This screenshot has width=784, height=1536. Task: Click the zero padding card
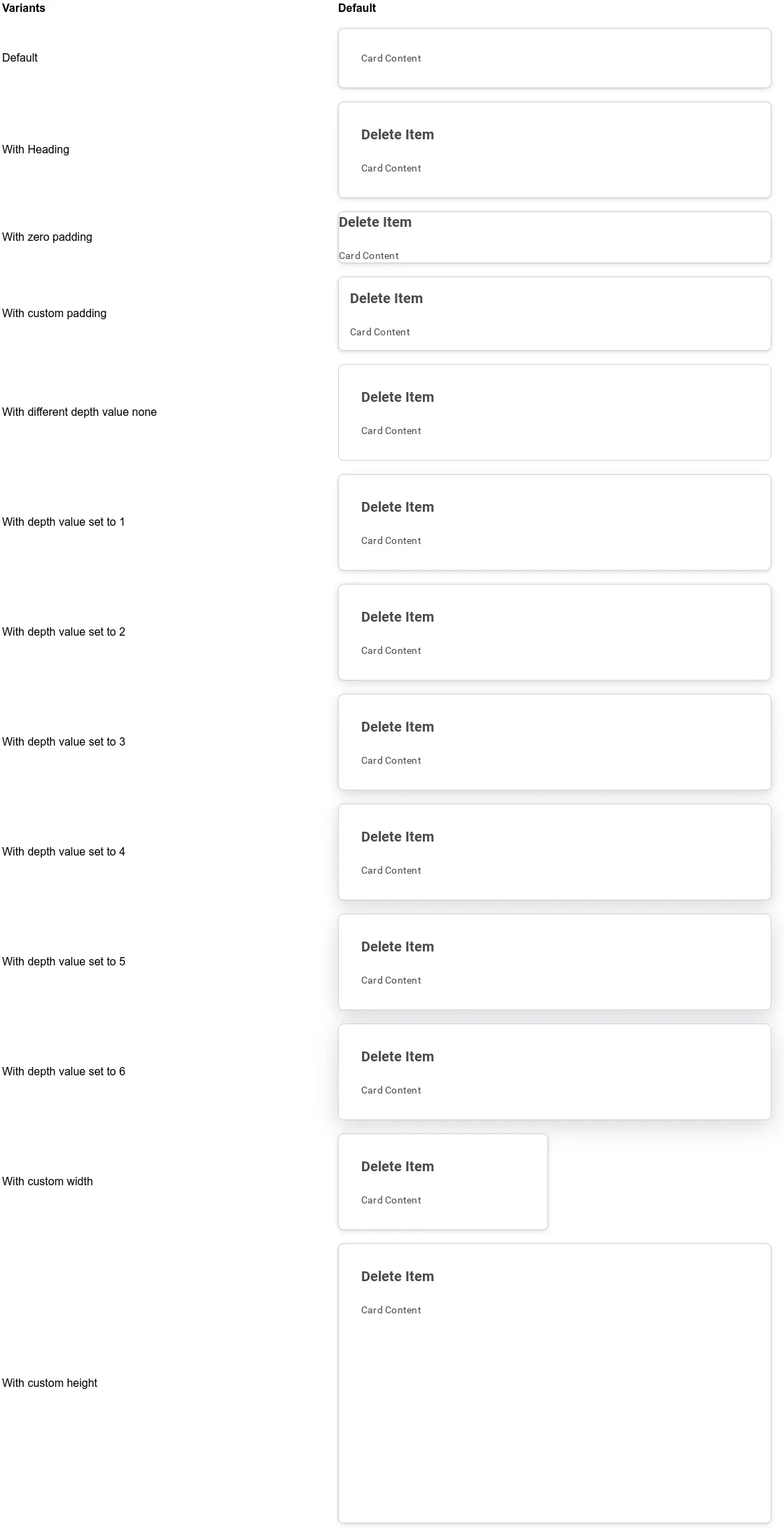pyautogui.click(x=554, y=237)
